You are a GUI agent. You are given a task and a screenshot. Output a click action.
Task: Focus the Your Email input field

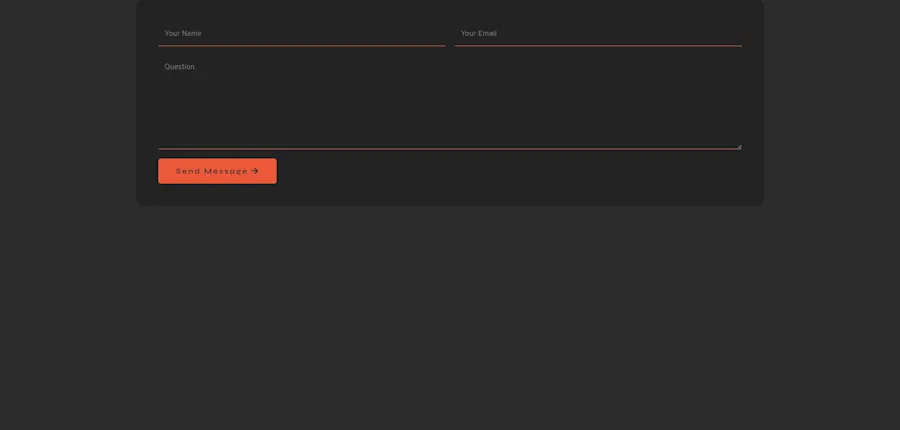click(x=598, y=34)
